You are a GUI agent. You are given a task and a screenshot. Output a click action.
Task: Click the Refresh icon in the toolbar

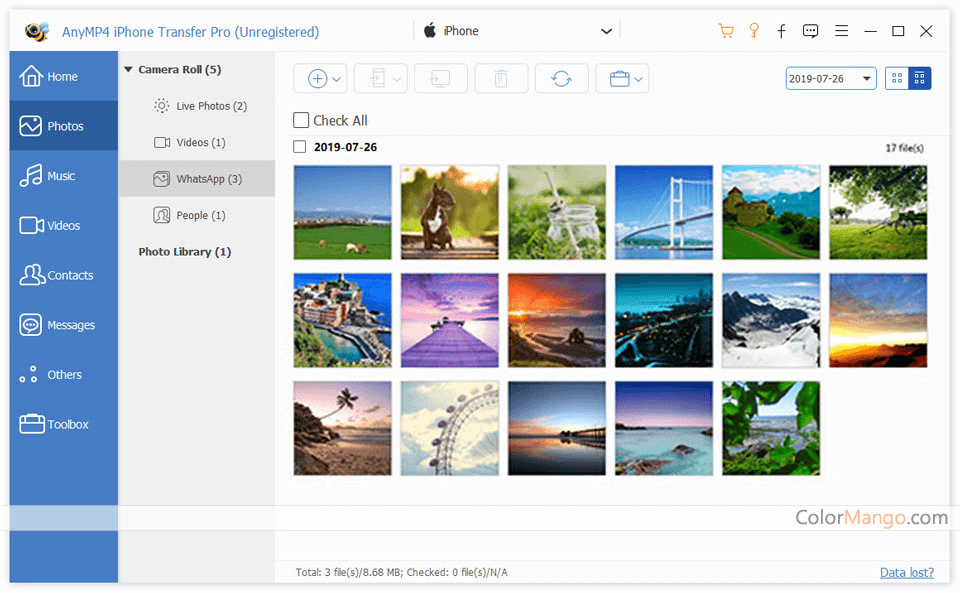(561, 79)
